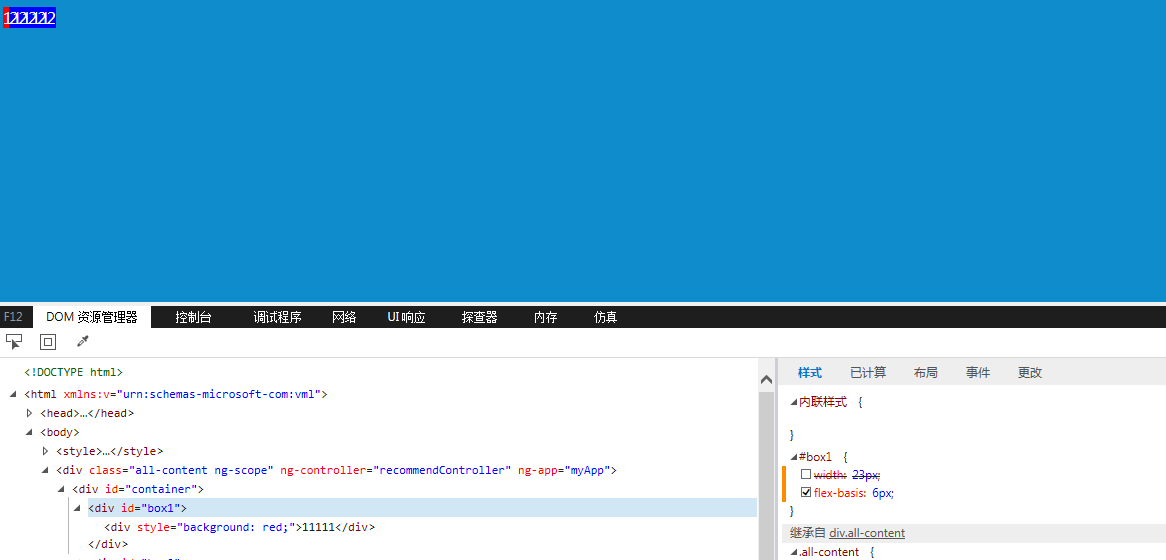1166x560 pixels.
Task: Click the urn:schemas-microsoft-com:vml attribute value
Action: (x=219, y=394)
